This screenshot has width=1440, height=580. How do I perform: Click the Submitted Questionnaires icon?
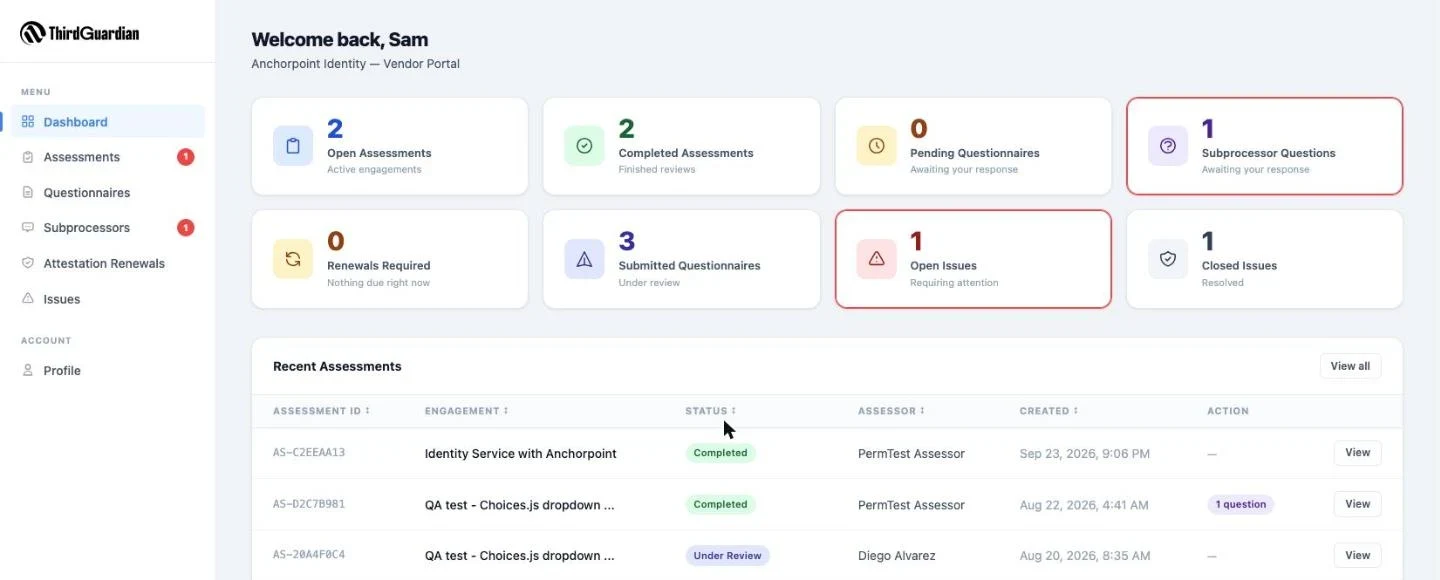584,259
